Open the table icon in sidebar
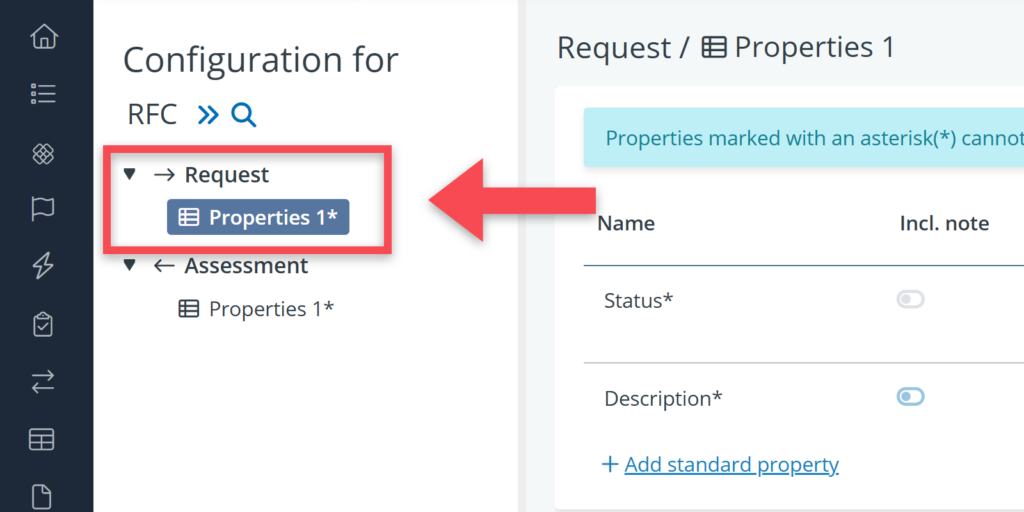Image resolution: width=1024 pixels, height=512 pixels. [x=43, y=439]
